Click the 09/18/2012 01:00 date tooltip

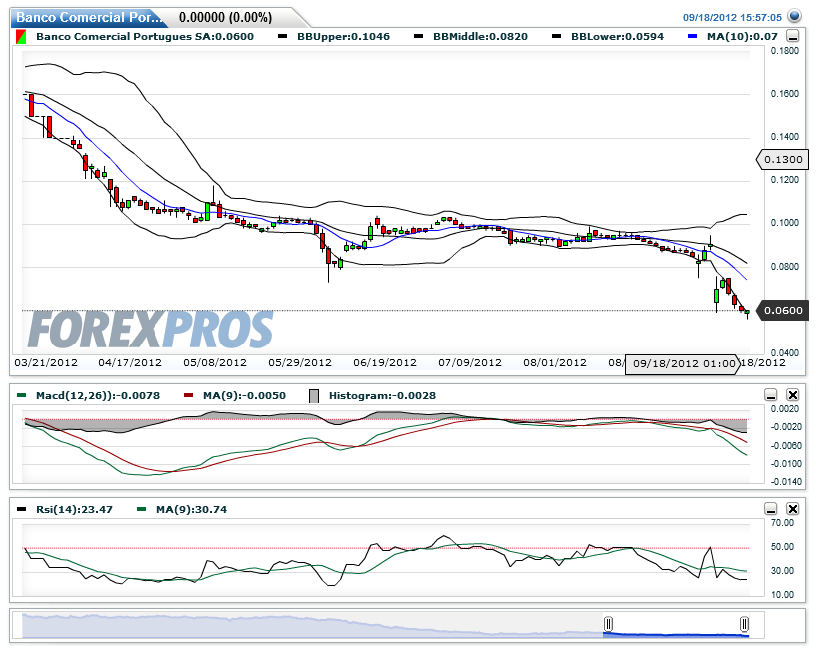(x=683, y=364)
